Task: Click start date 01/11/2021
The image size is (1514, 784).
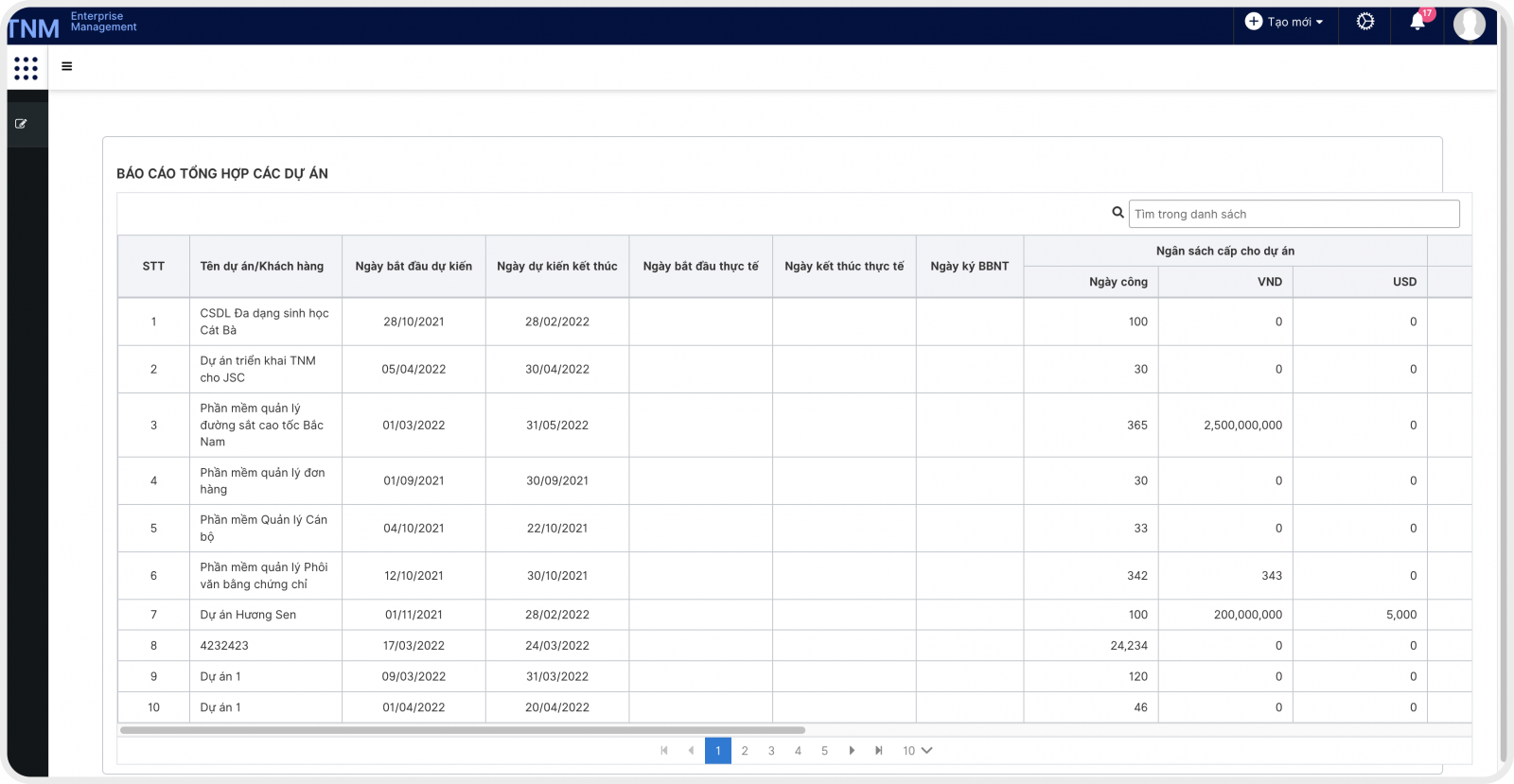Action: click(414, 615)
